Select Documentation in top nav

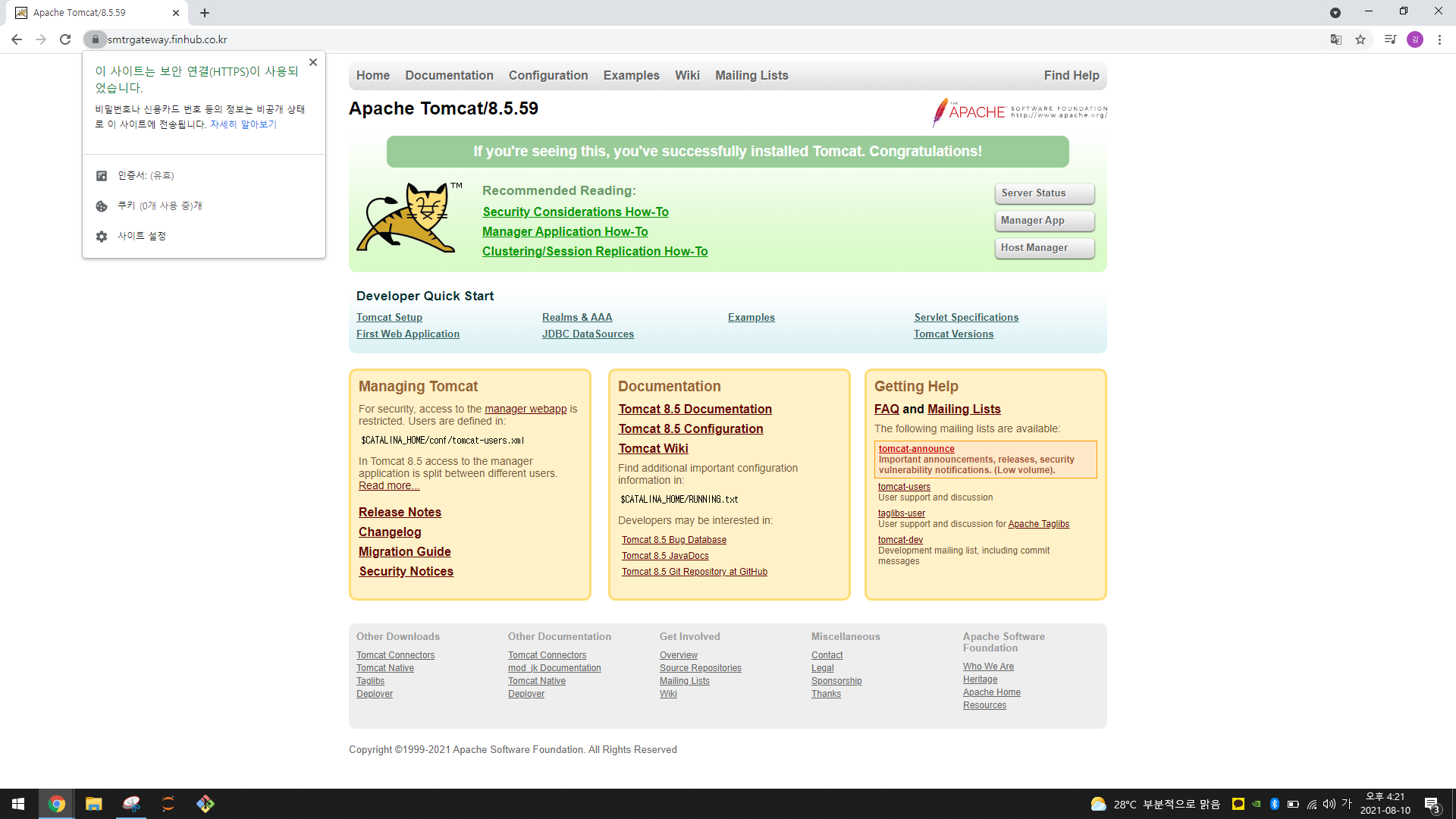pyautogui.click(x=449, y=75)
